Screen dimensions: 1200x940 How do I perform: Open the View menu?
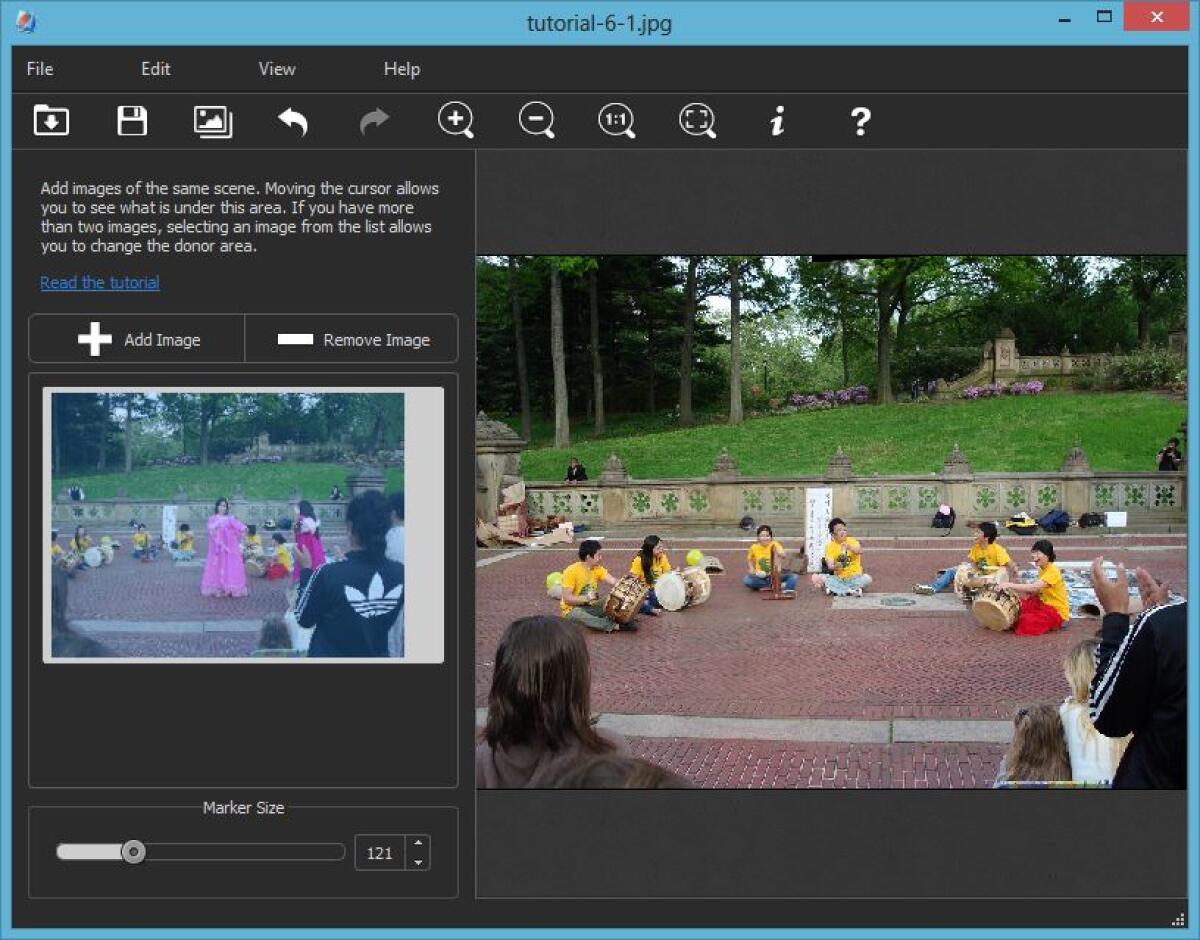coord(276,69)
